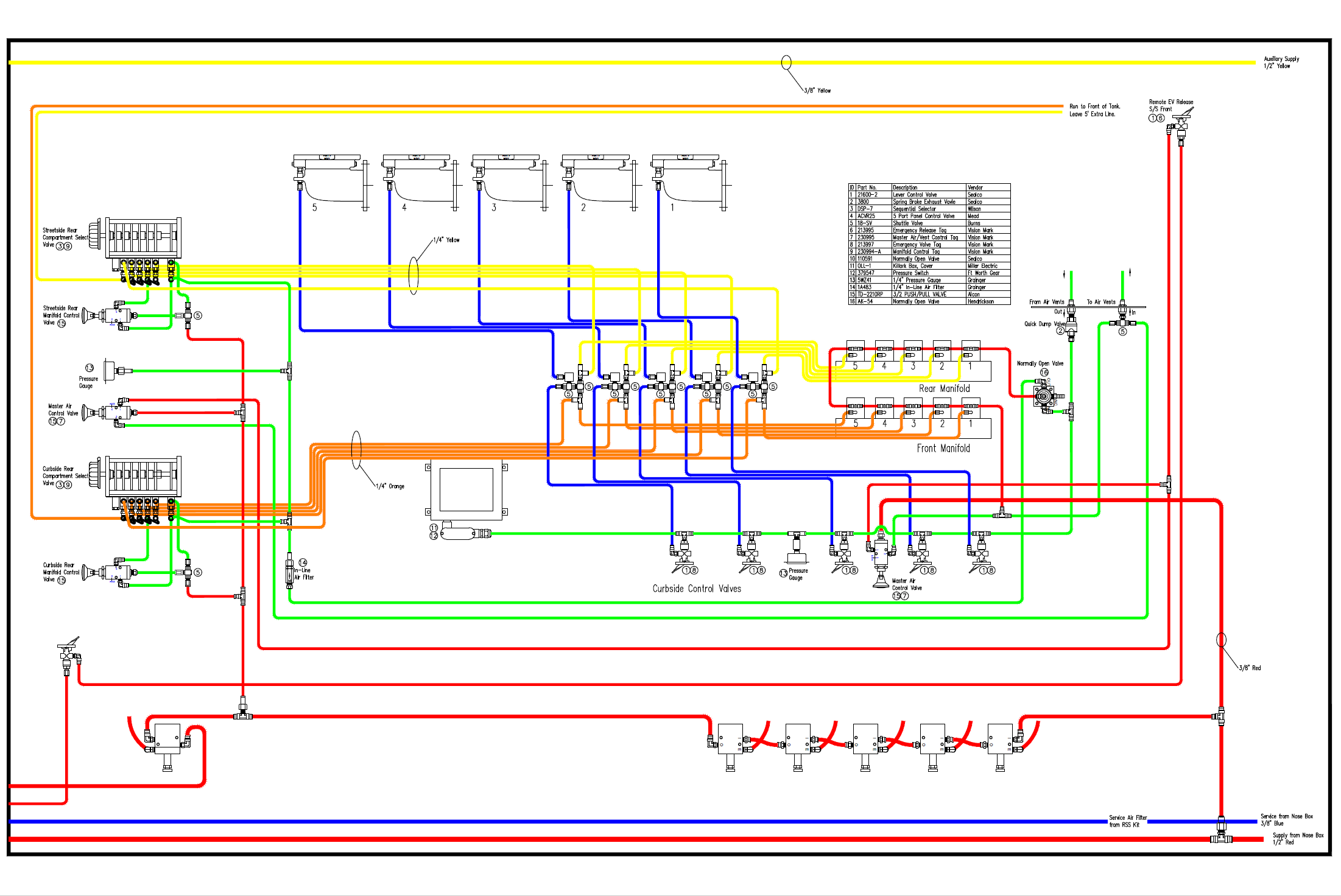Click the 3/8" Red callout label

(1250, 668)
